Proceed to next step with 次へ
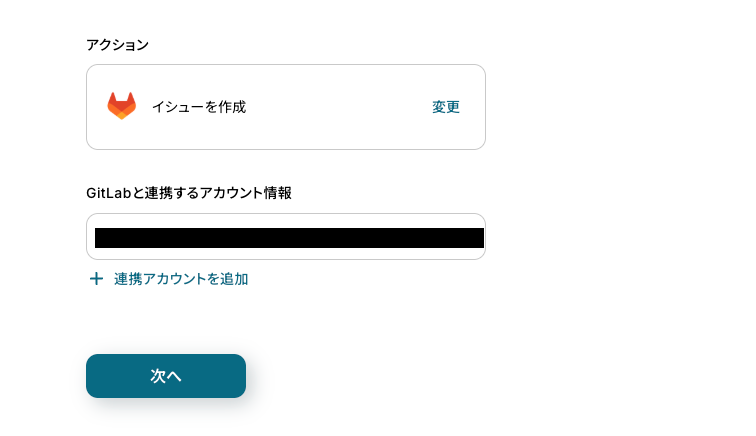756x436 pixels. click(166, 376)
